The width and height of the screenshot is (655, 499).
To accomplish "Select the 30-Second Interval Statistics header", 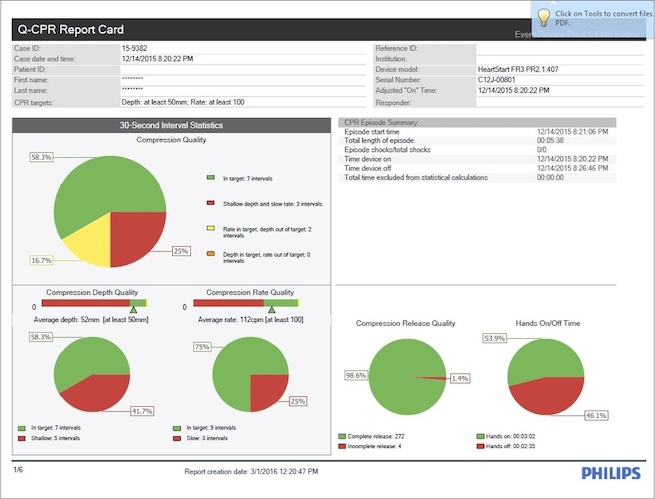I will 170,125.
